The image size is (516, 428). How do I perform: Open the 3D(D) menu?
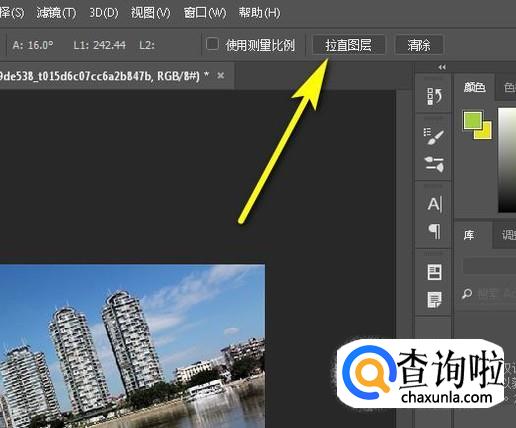point(104,13)
